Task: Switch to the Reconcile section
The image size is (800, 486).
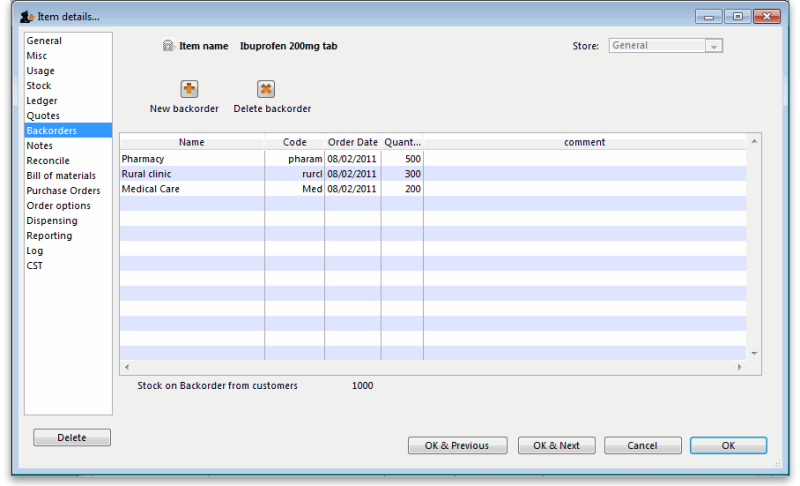Action: (x=68, y=161)
